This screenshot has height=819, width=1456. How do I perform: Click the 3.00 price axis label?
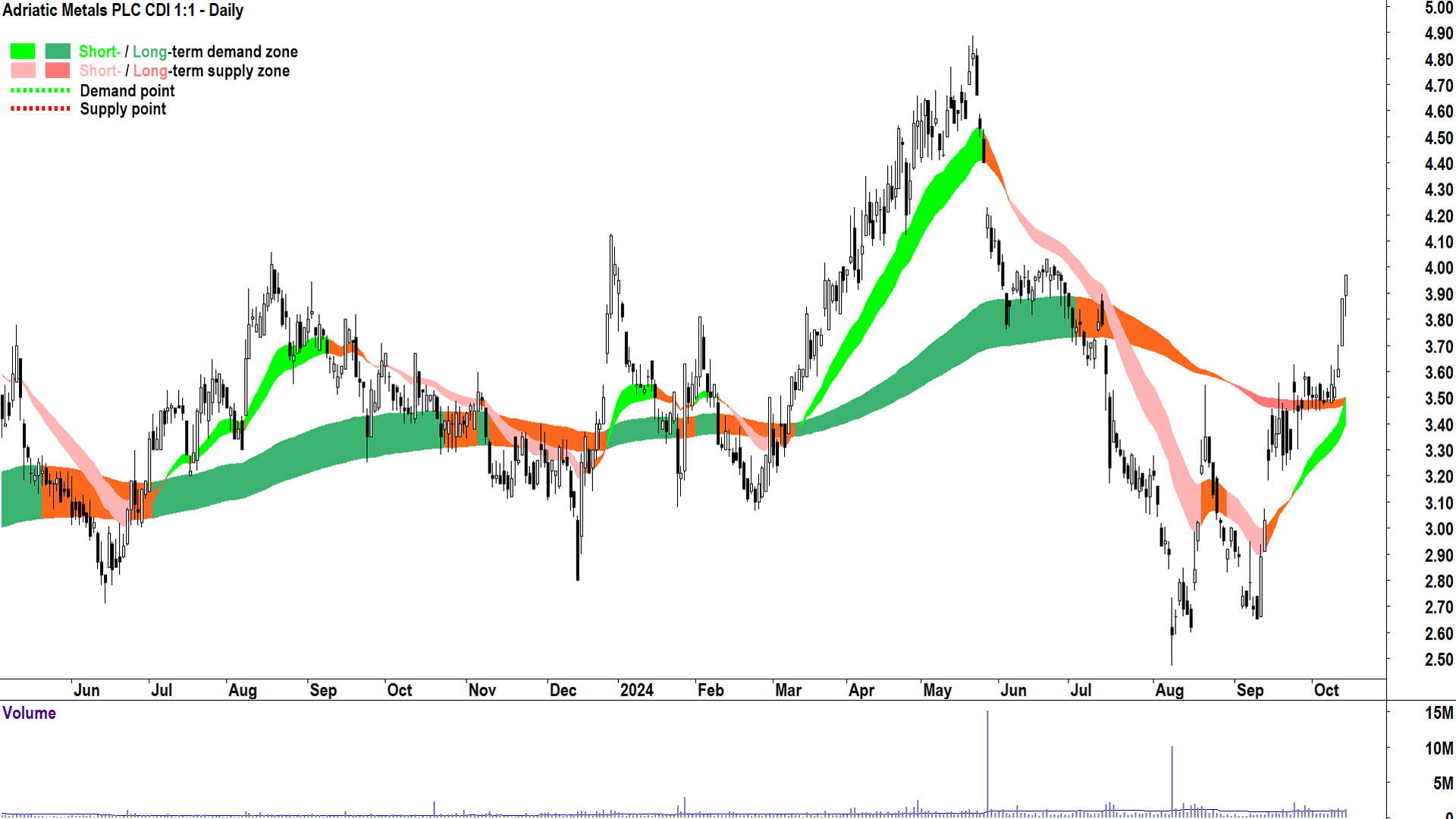(1439, 529)
